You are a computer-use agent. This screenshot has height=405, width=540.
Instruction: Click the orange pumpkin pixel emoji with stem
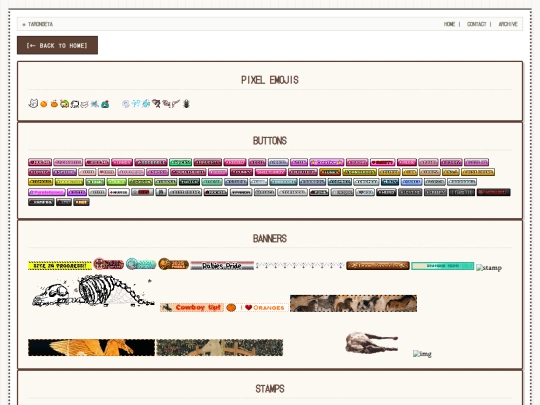click(54, 104)
